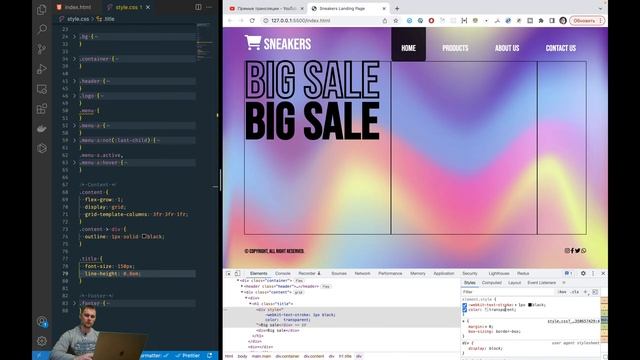The height and width of the screenshot is (360, 640).
Task: Click the Facebook icon in the footer
Action: point(572,251)
